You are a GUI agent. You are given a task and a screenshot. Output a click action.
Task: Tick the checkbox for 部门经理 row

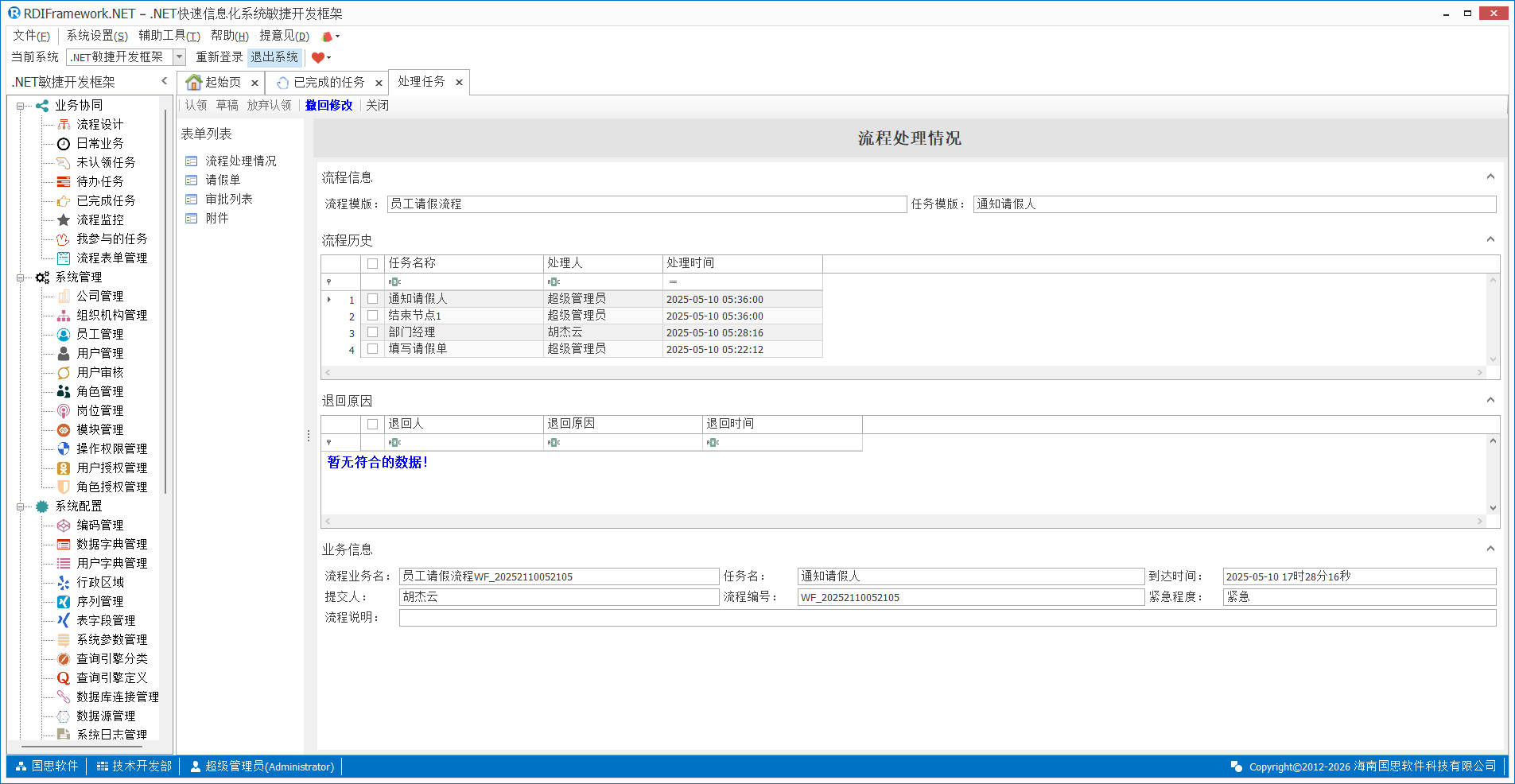pyautogui.click(x=372, y=332)
